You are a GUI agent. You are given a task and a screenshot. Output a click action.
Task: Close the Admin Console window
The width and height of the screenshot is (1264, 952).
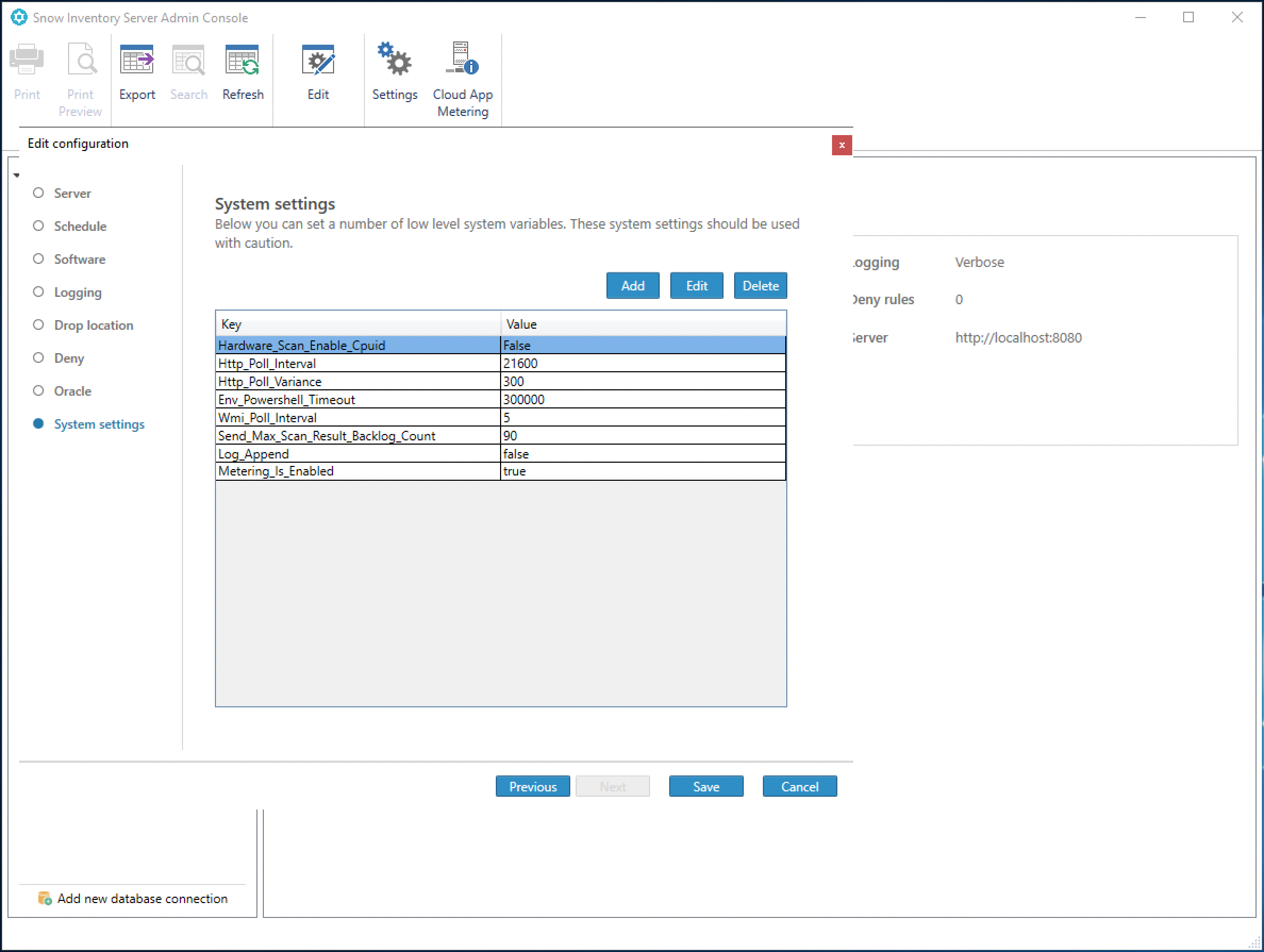tap(1237, 17)
